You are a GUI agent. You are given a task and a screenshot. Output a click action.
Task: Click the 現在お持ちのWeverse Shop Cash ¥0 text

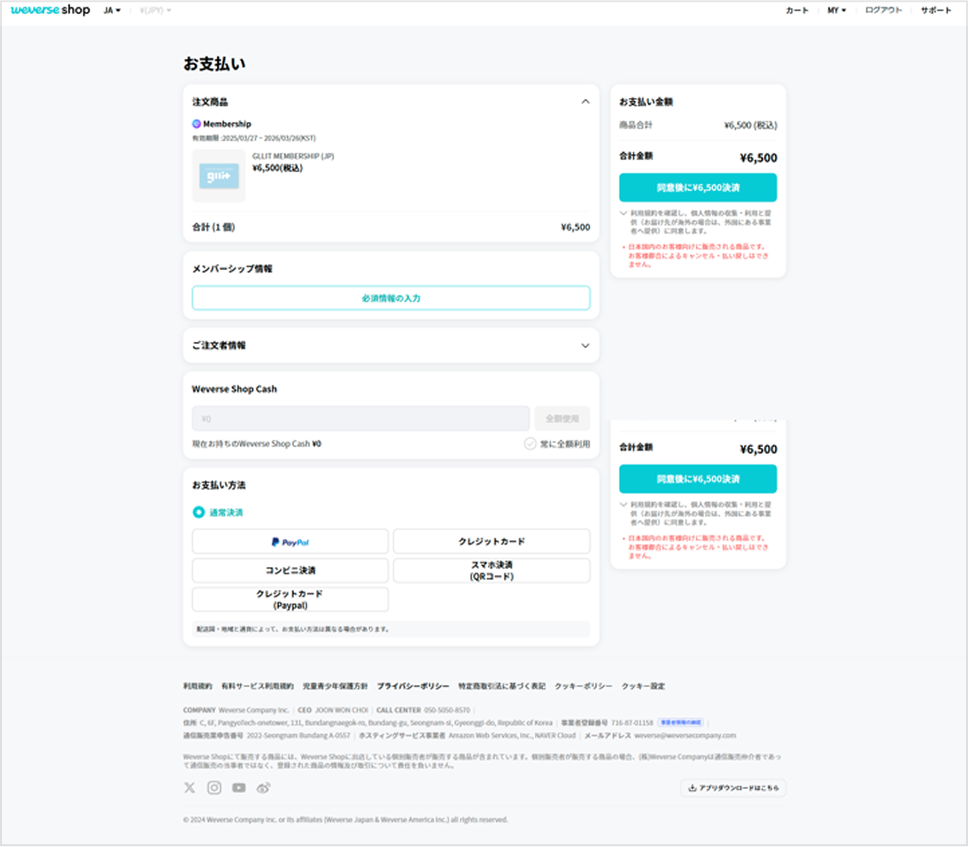click(257, 444)
